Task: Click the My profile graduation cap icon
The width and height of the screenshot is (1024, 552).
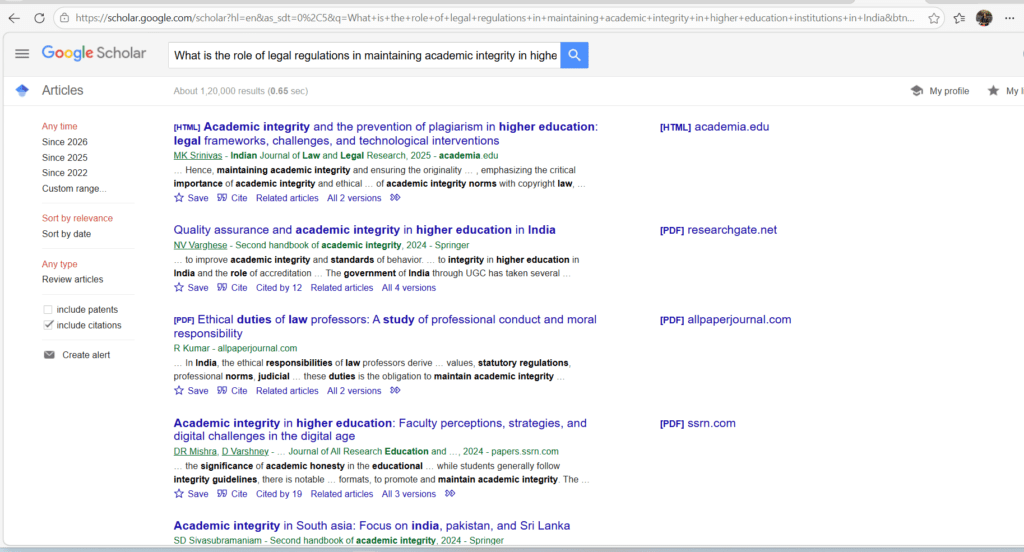Action: (x=917, y=91)
